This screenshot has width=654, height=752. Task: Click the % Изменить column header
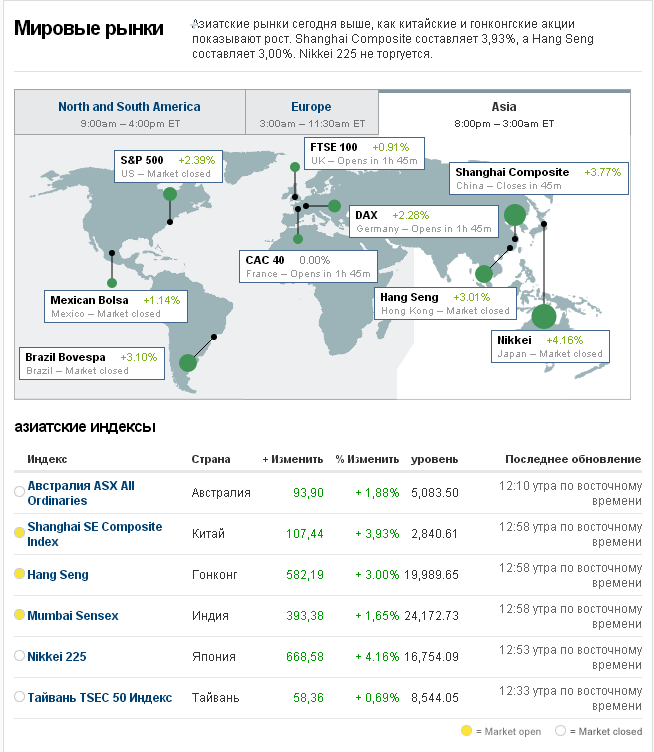367,459
